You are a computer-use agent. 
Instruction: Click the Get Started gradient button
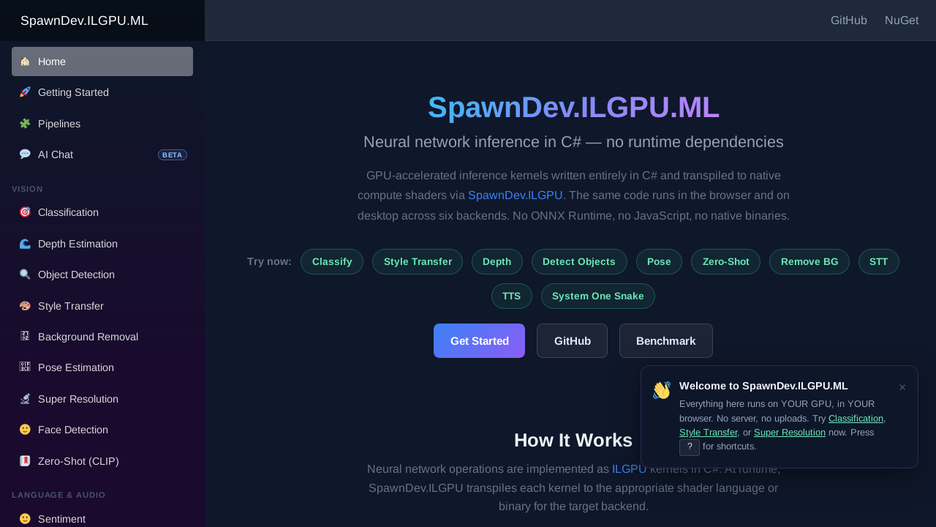pos(479,341)
